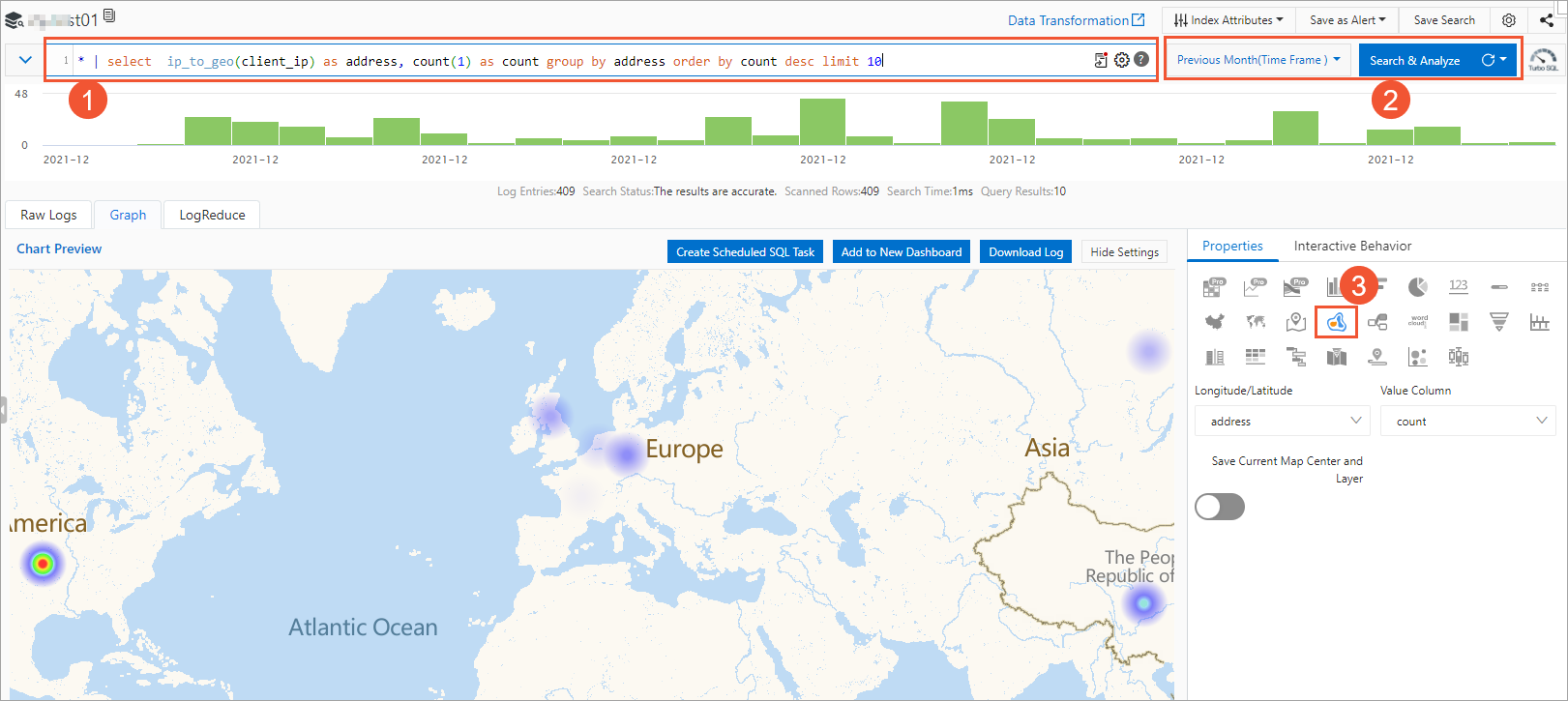This screenshot has height=701, width=1568.
Task: Select the Pro area flow chart icon
Action: 1295,286
